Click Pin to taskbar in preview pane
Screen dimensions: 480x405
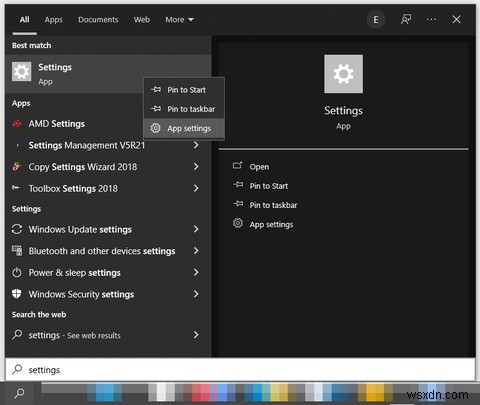click(x=273, y=205)
